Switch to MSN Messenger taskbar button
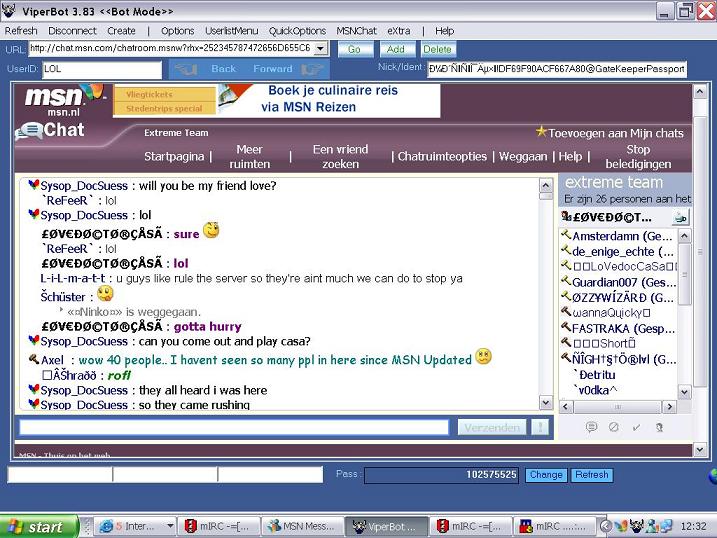 302,527
